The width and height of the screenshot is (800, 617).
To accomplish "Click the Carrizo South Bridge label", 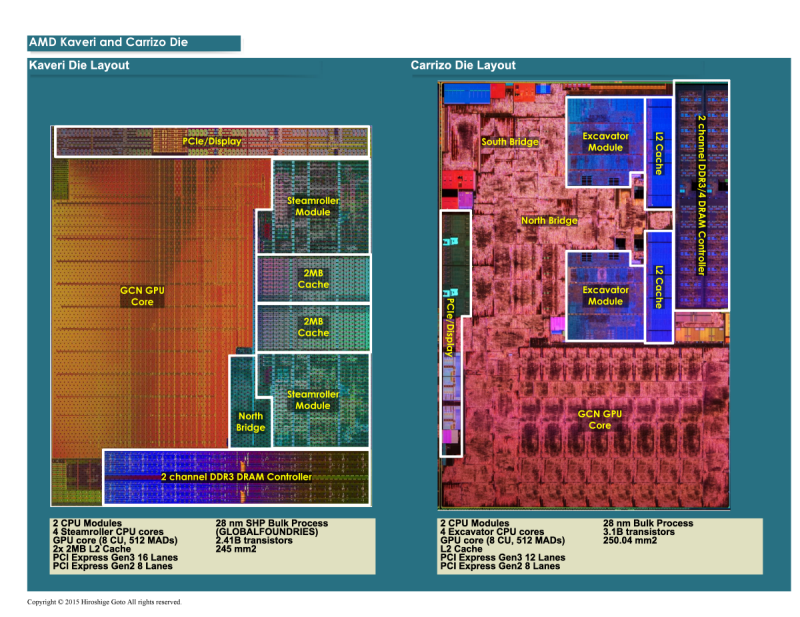I will coord(510,142).
